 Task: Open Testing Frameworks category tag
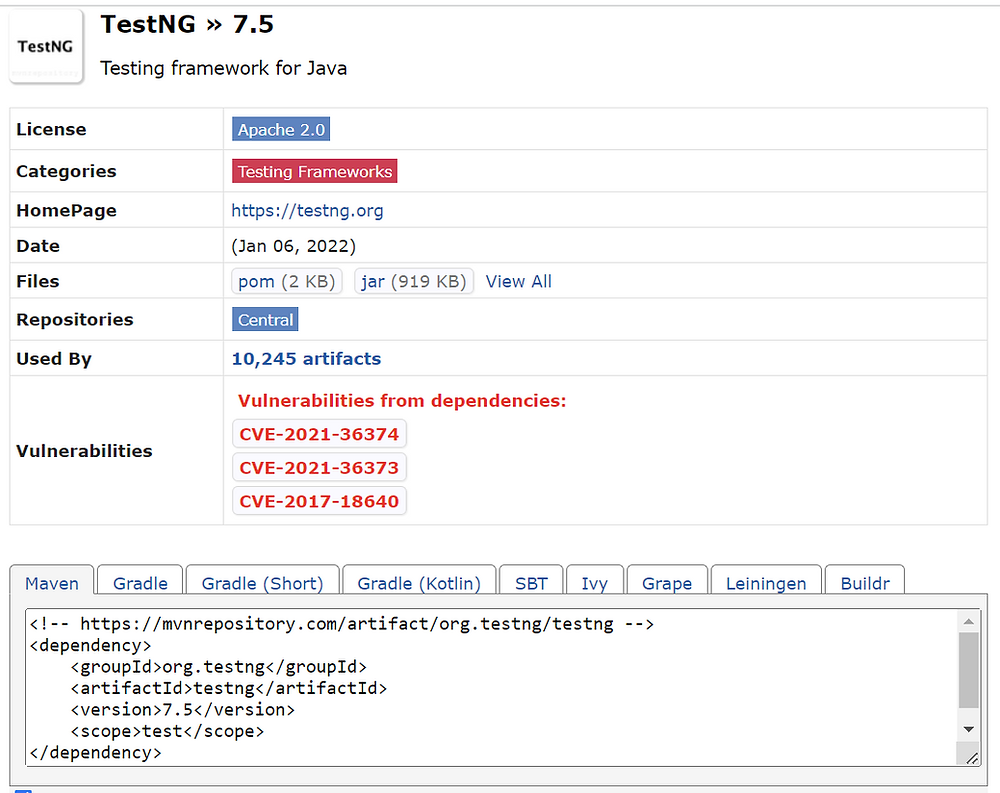314,172
